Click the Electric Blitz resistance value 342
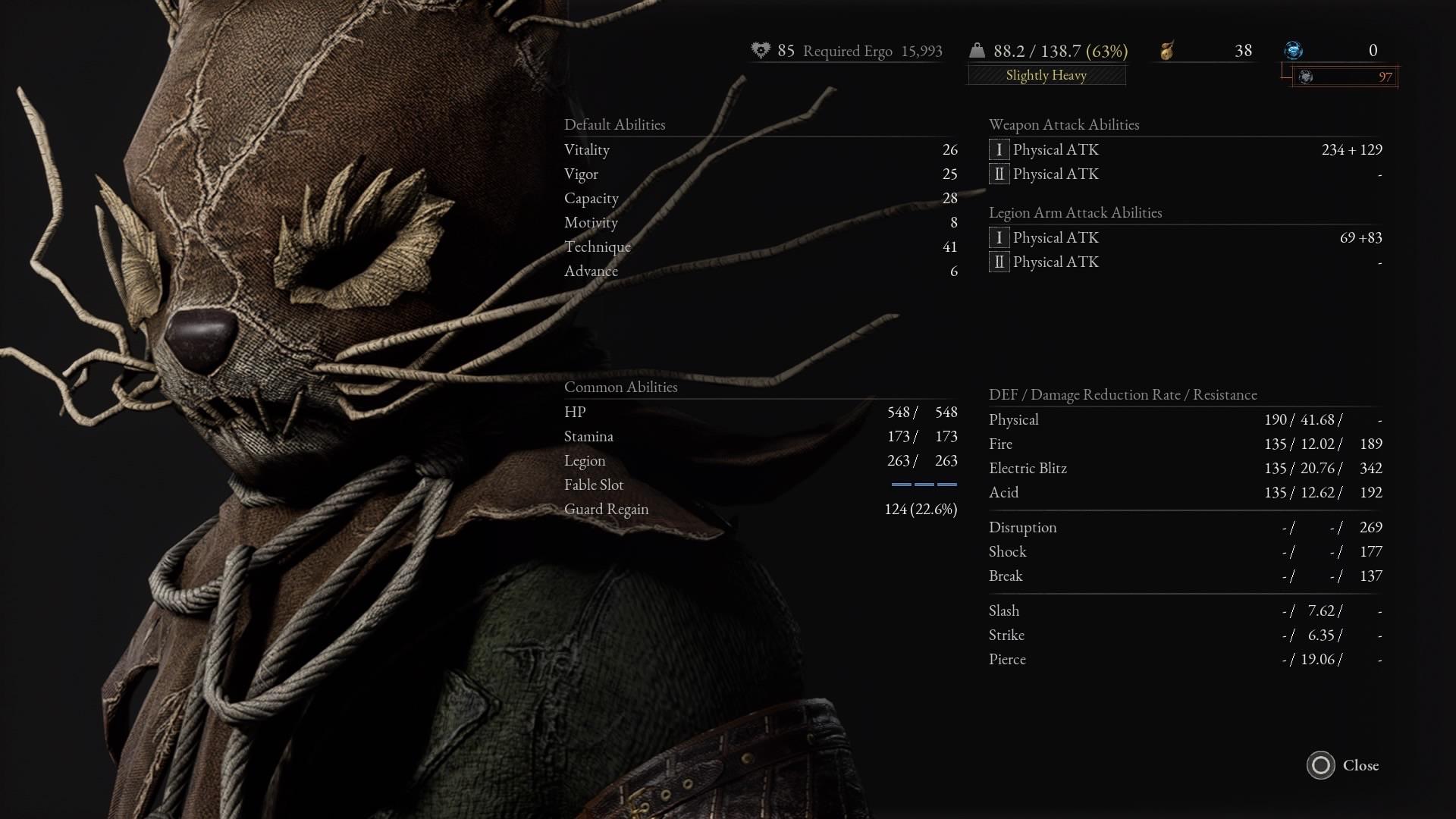This screenshot has height=819, width=1456. [x=1371, y=468]
